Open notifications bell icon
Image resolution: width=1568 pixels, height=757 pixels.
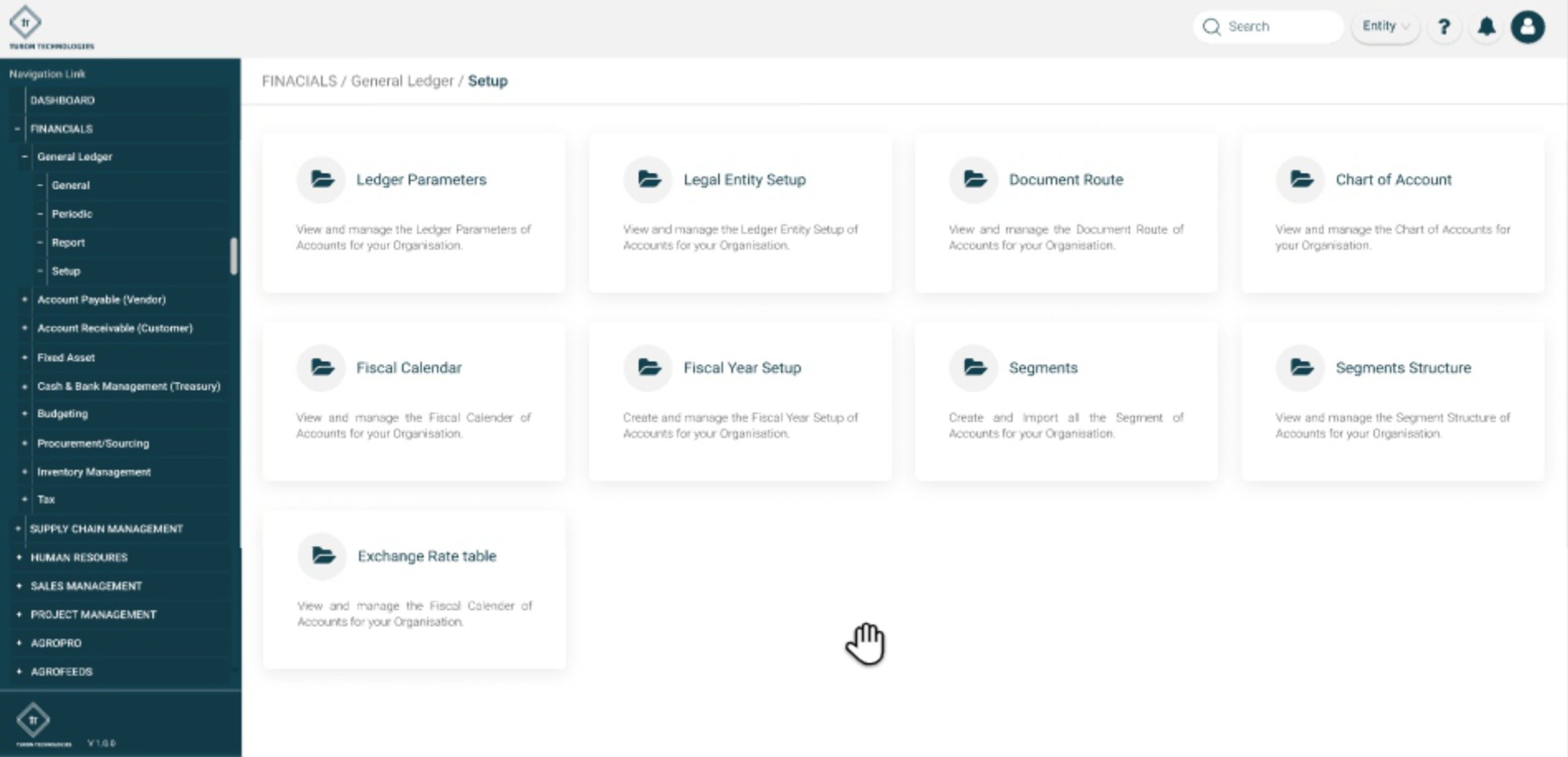coord(1487,27)
